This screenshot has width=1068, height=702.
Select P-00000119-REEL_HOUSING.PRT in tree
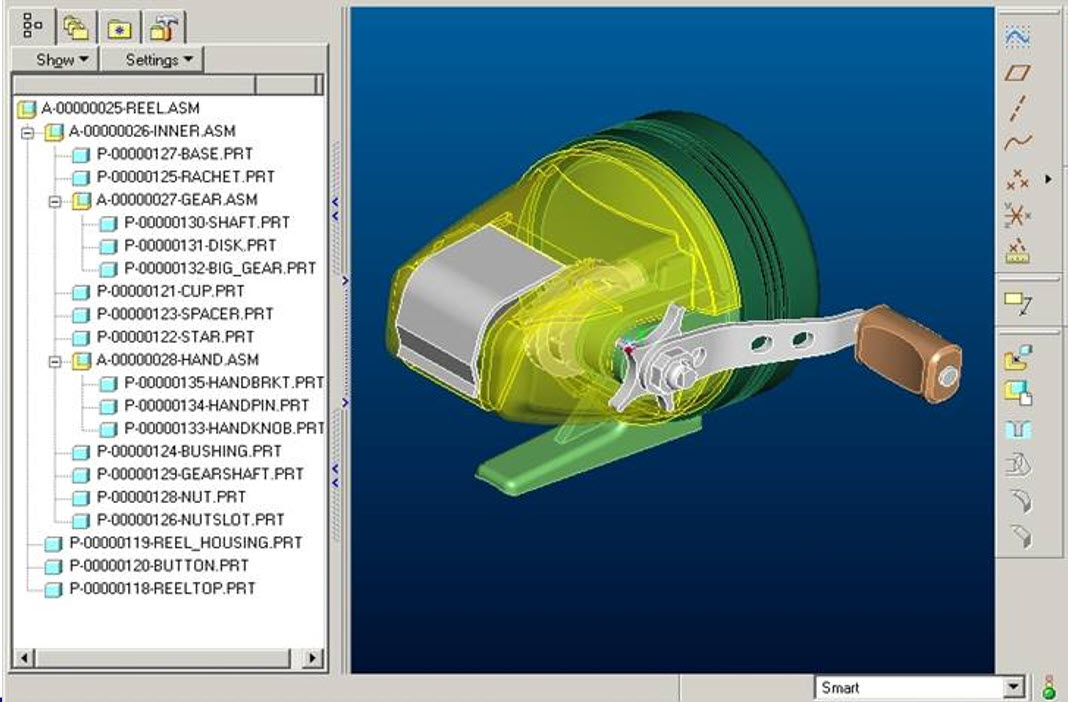click(x=185, y=543)
